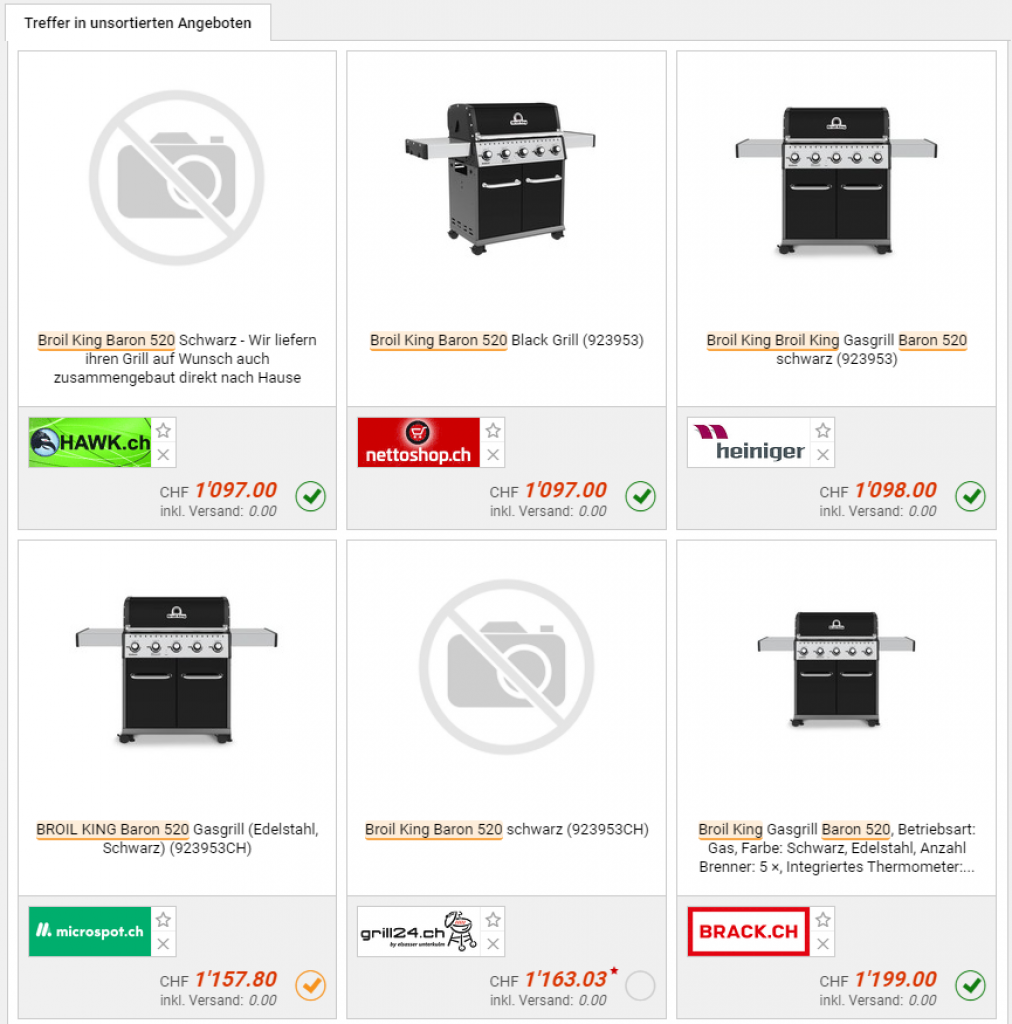Open the Broil King Baron 520 Black Grill (923953) link

pos(507,340)
